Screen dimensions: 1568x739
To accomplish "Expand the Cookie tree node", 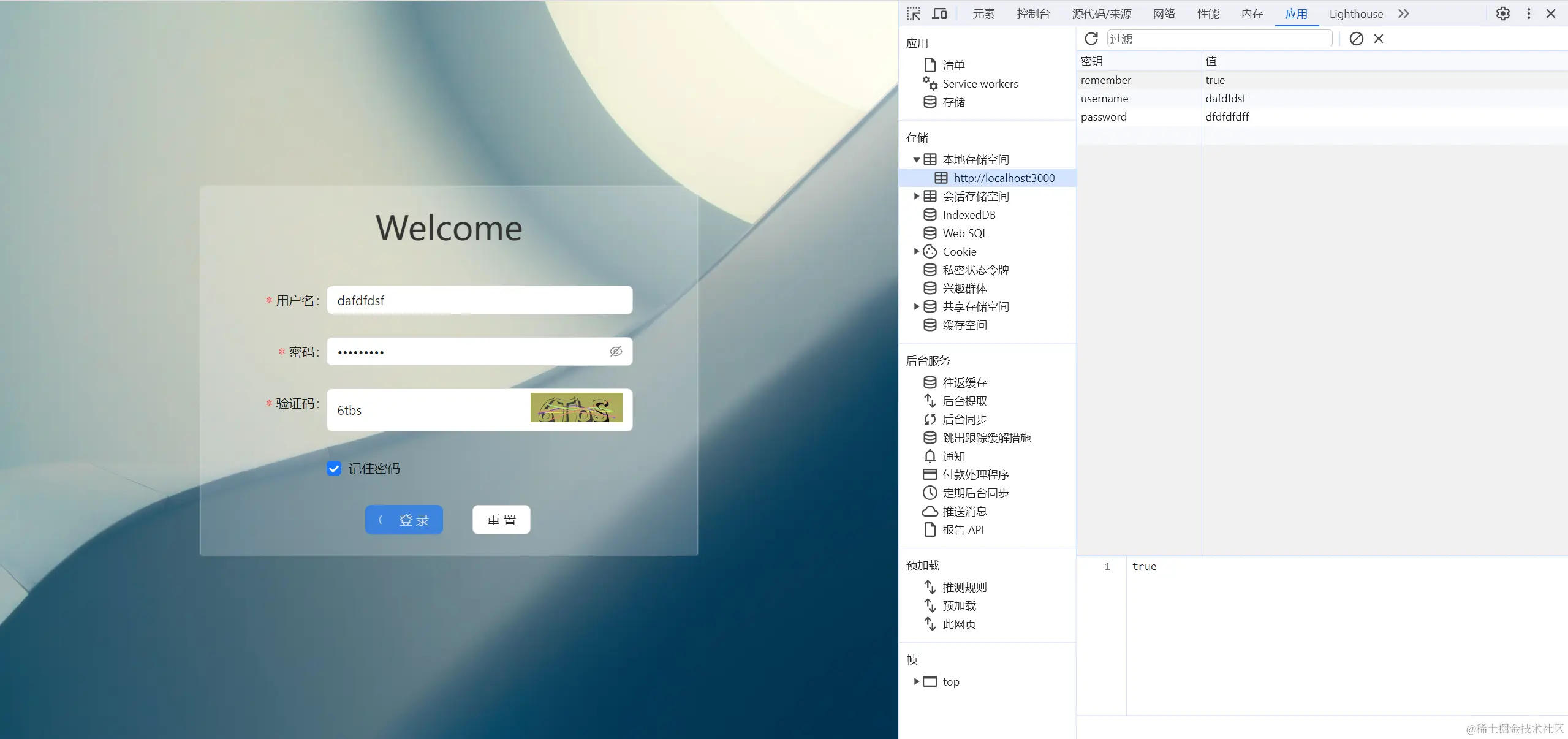I will 917,251.
